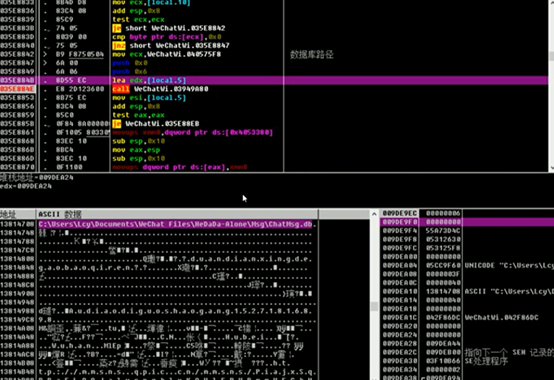Select the dump row at 13814988
The image size is (554, 380).
click(158, 311)
